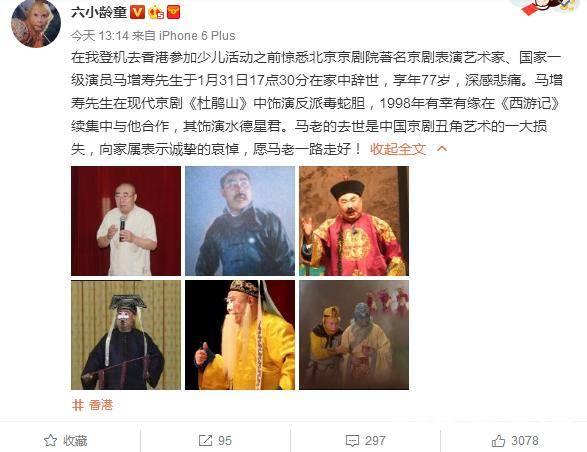
Task: Click the star favorite icon
Action: [51, 440]
